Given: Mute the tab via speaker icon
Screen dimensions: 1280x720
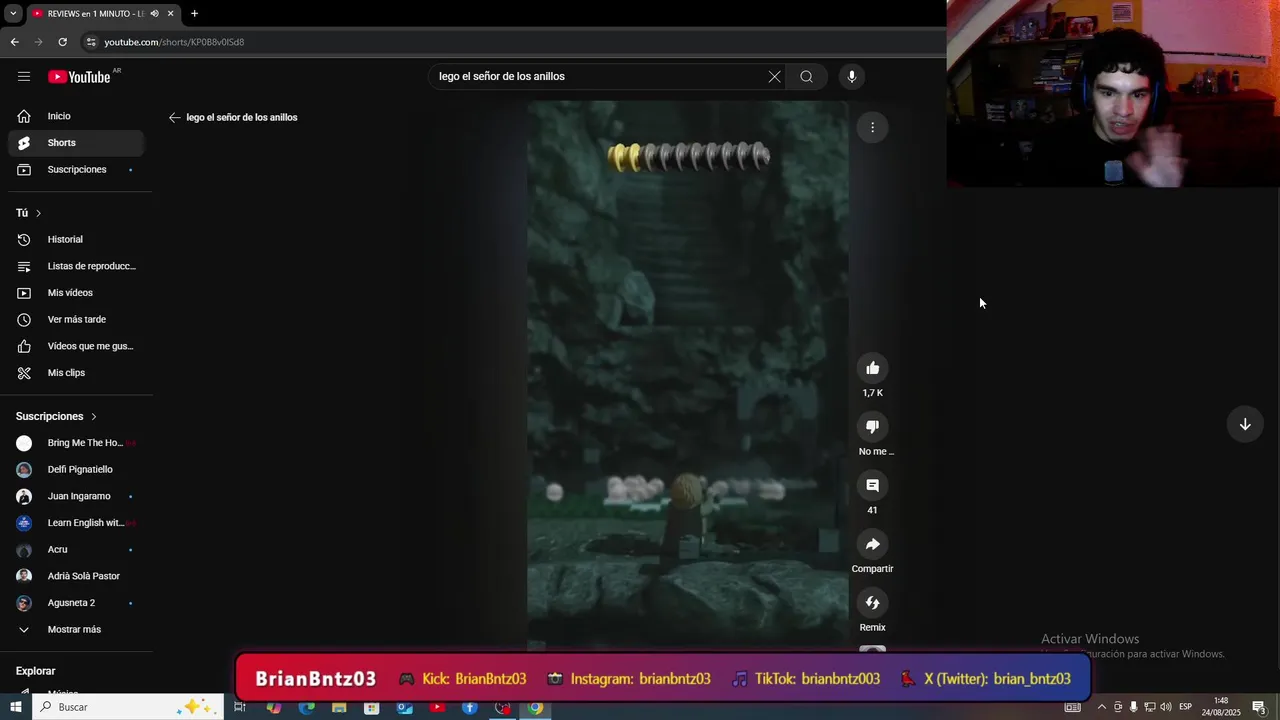Looking at the screenshot, I should coord(154,14).
